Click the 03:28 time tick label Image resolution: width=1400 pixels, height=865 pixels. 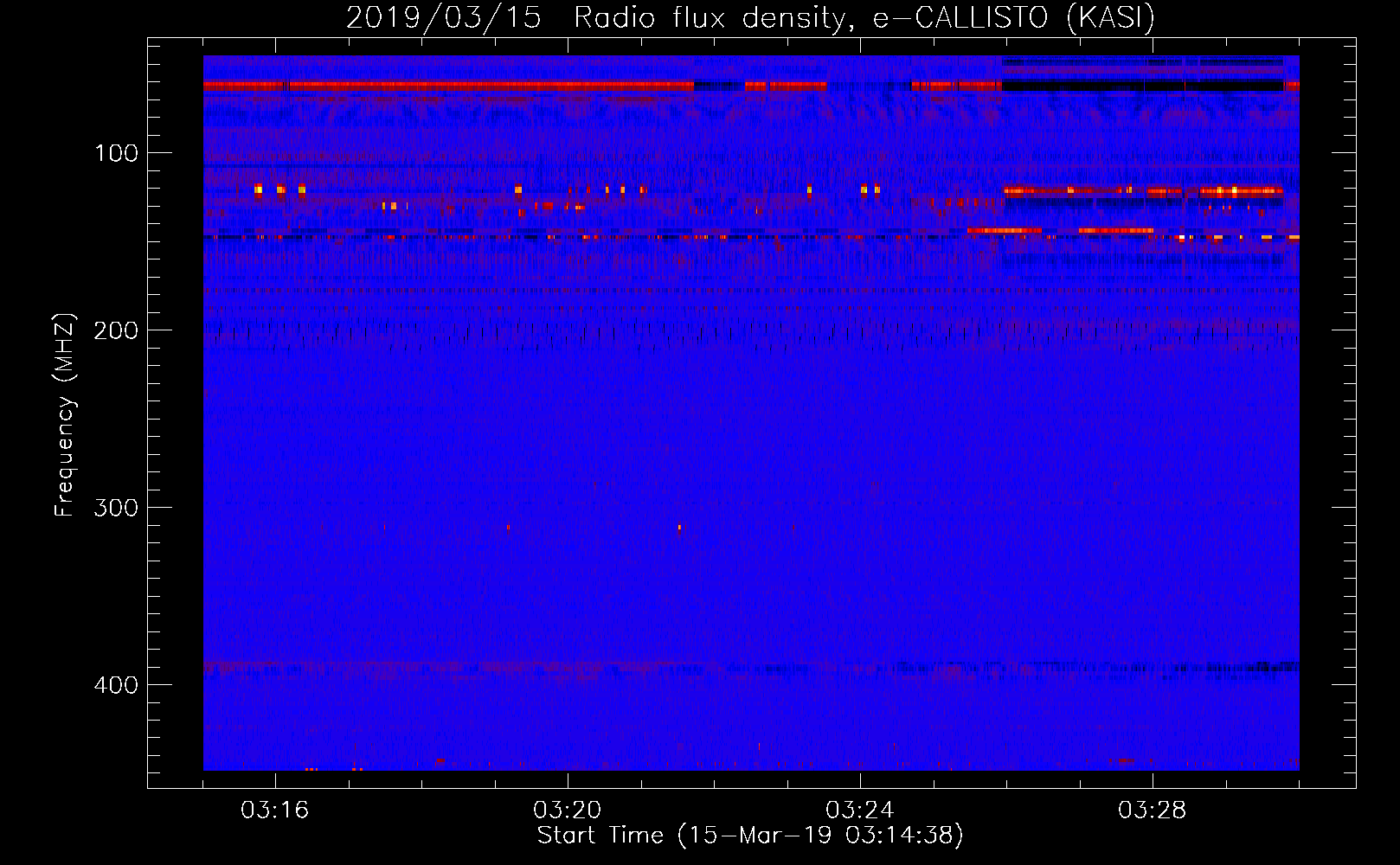pos(1153,810)
